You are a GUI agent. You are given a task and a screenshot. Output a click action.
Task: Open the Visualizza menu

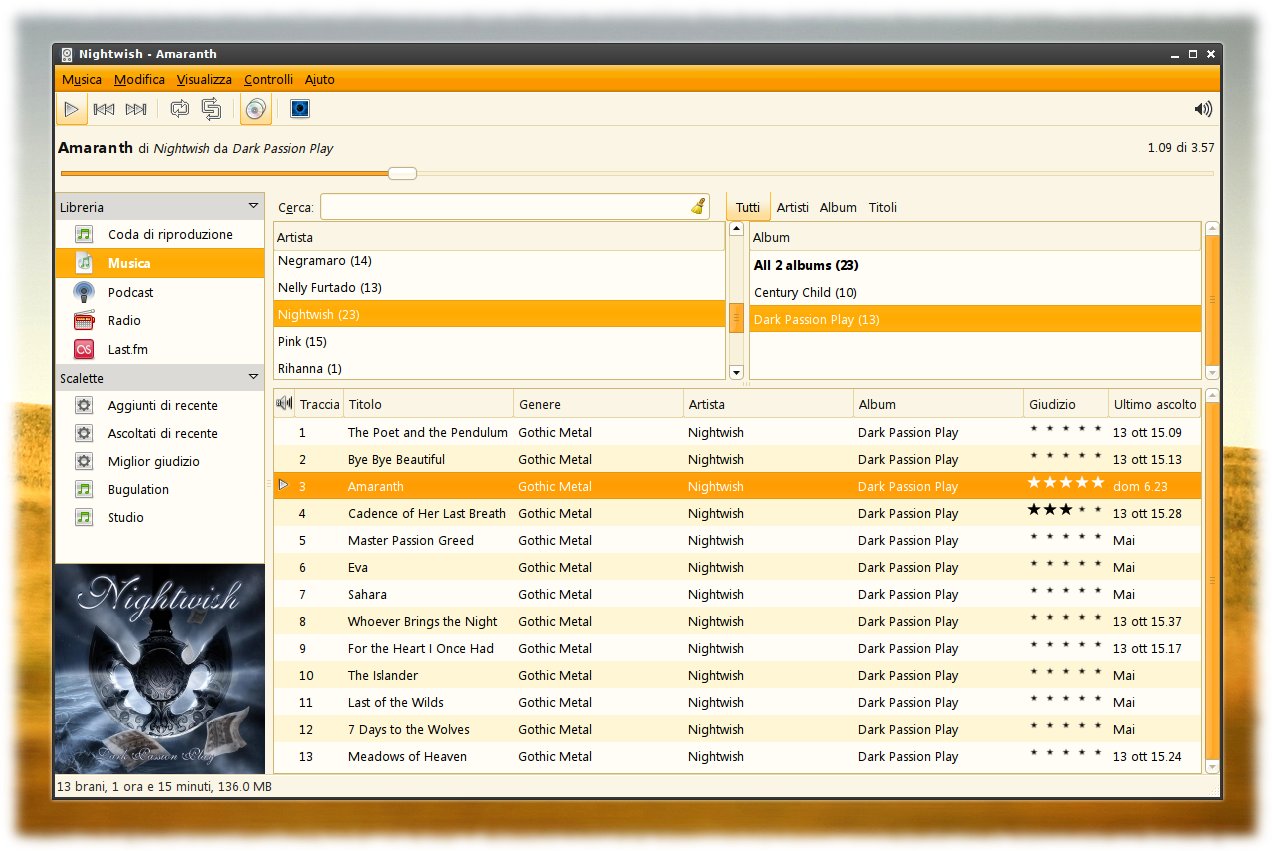pos(204,79)
